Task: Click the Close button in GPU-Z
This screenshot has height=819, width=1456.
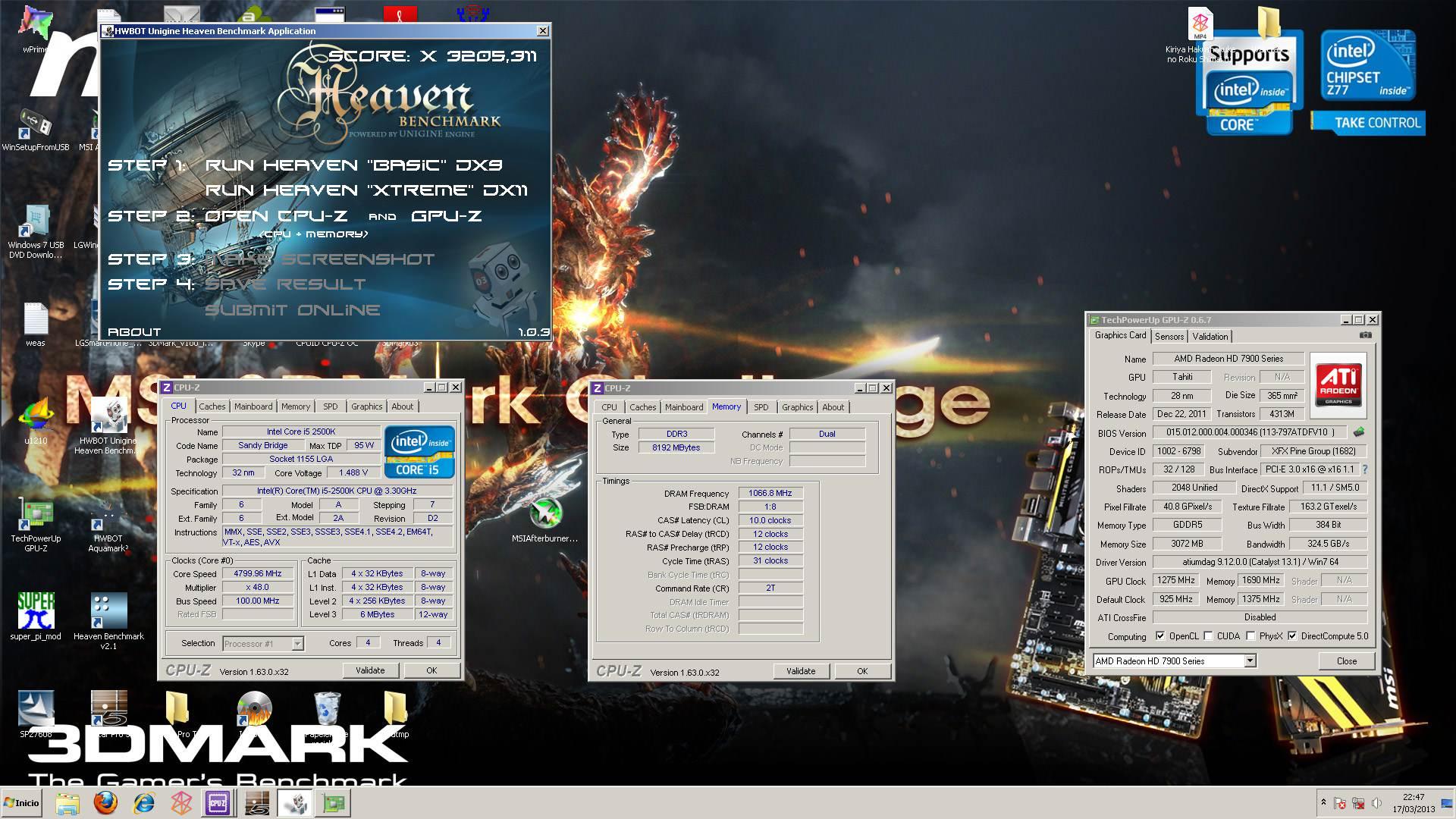Action: (x=1347, y=661)
